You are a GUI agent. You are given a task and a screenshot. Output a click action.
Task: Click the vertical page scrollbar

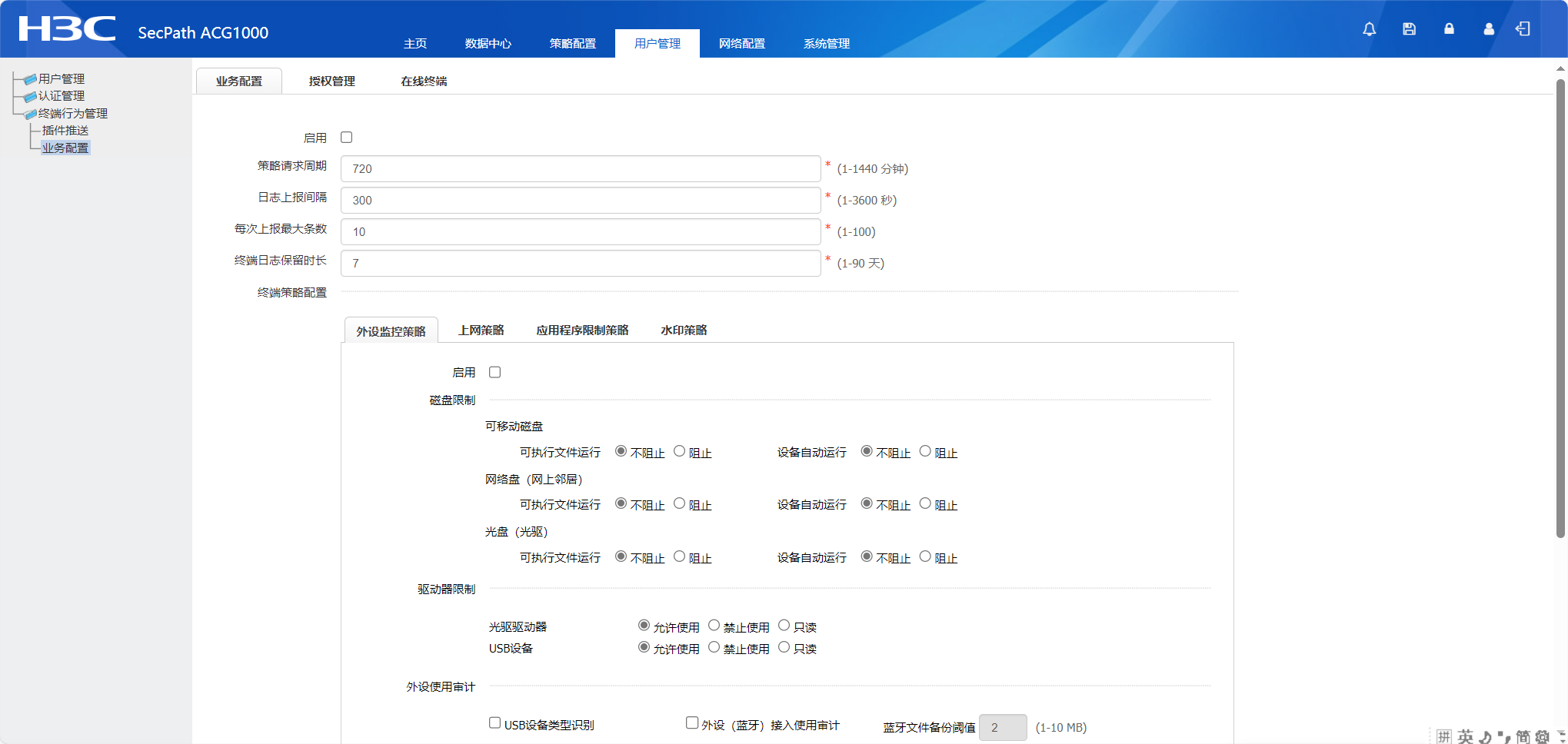[x=1560, y=307]
